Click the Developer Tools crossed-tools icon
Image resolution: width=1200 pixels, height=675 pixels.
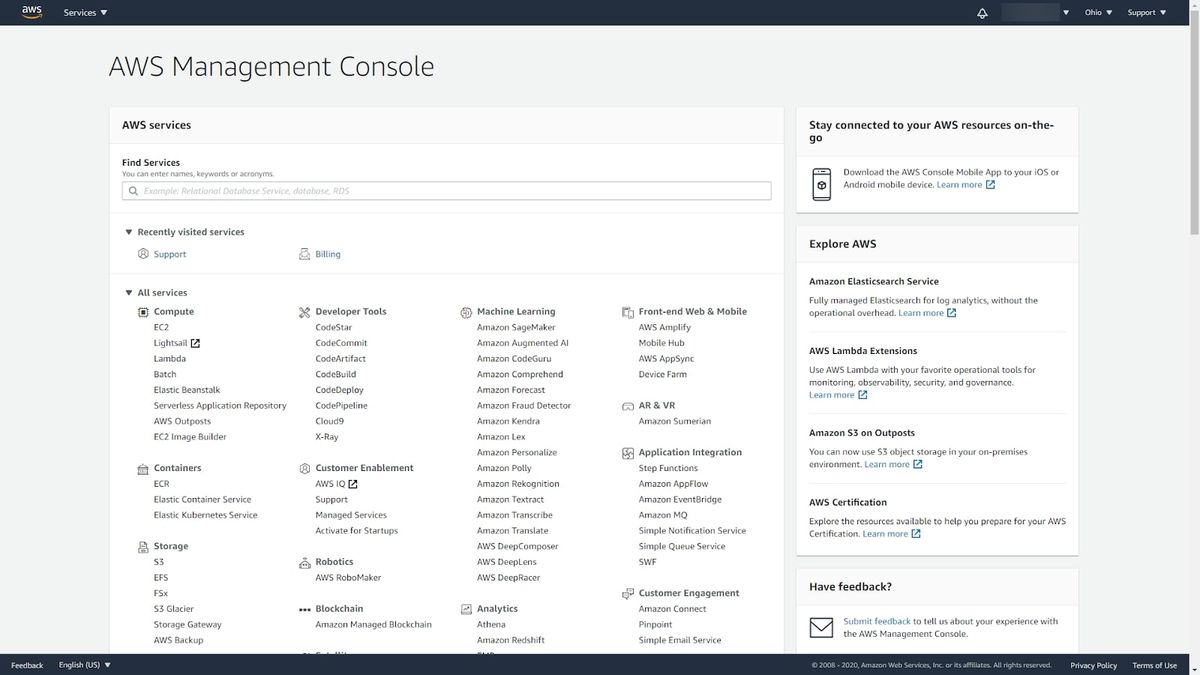click(x=304, y=311)
